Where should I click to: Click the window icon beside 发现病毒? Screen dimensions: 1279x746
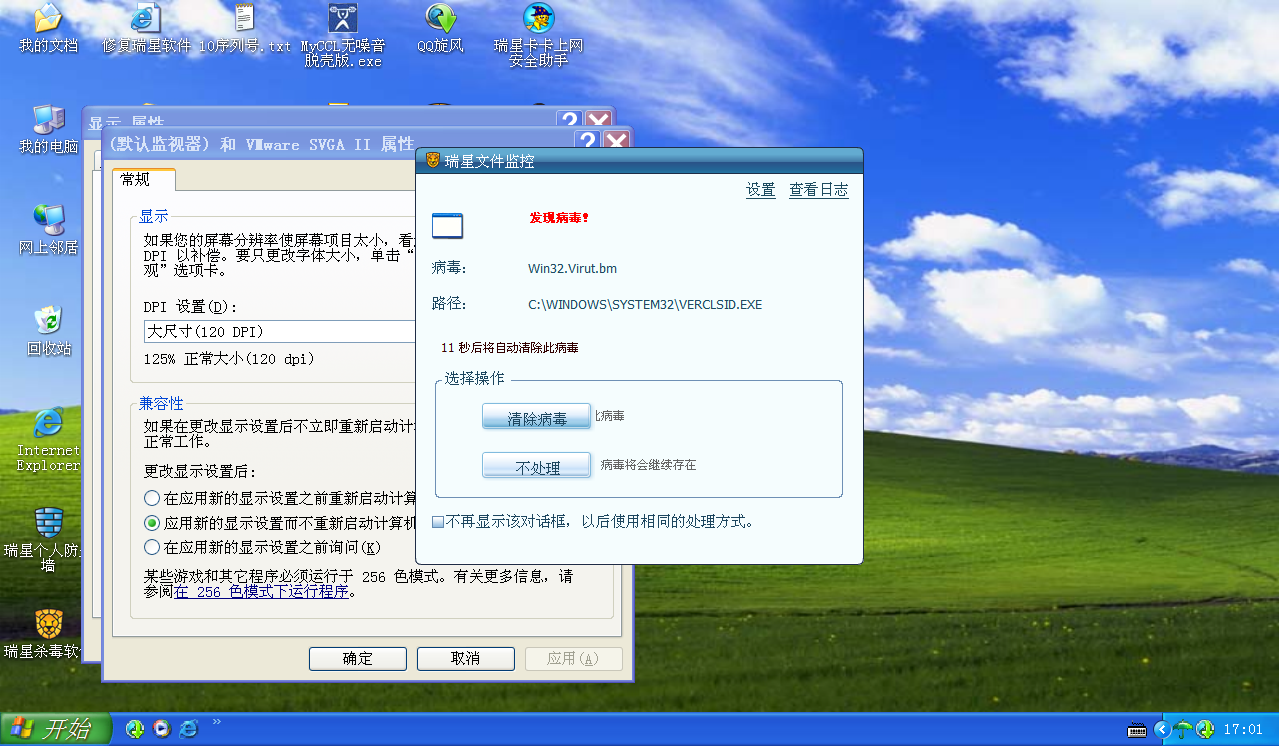coord(447,226)
